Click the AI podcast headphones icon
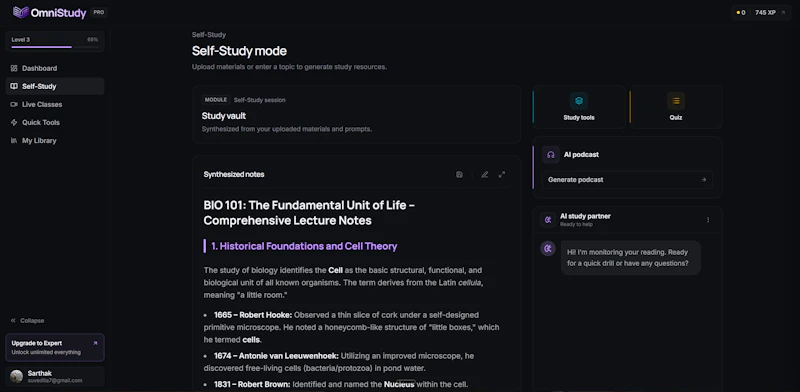The height and width of the screenshot is (392, 800). click(x=551, y=155)
